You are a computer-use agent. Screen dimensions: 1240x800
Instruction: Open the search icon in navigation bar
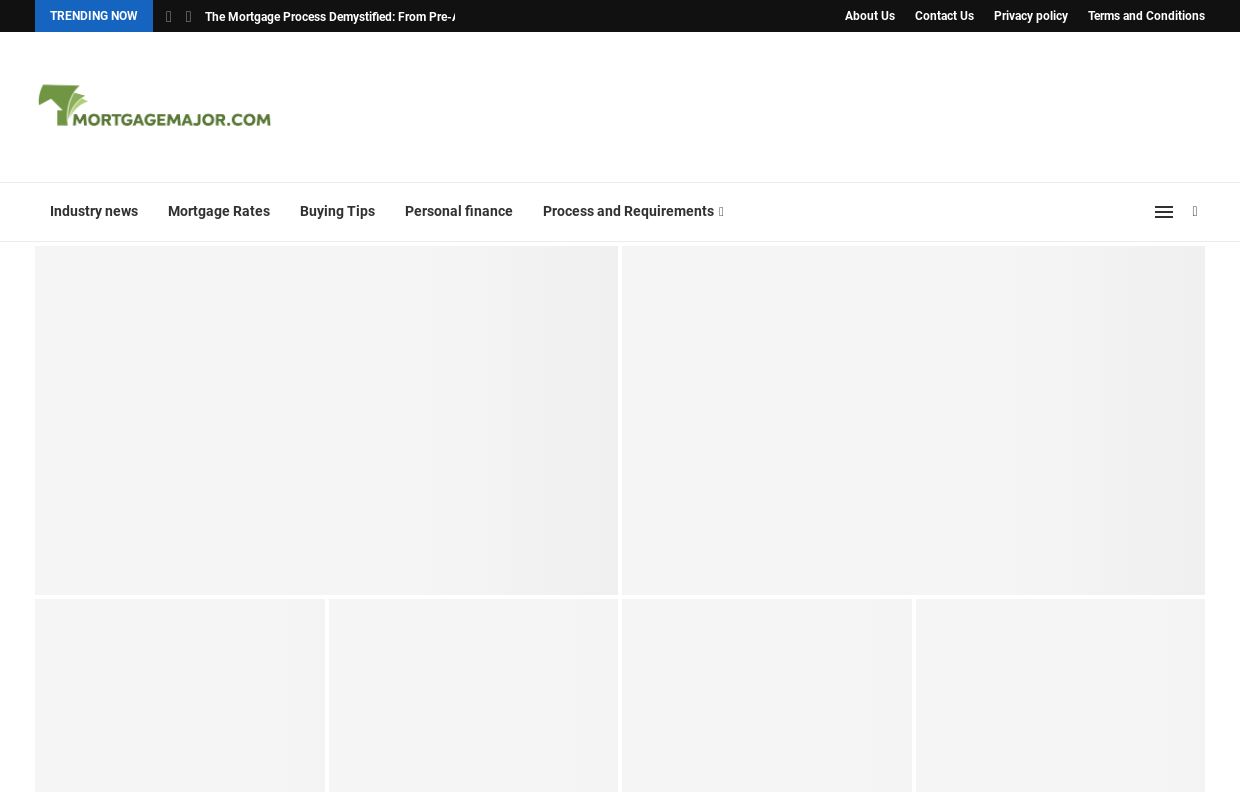tap(1195, 212)
